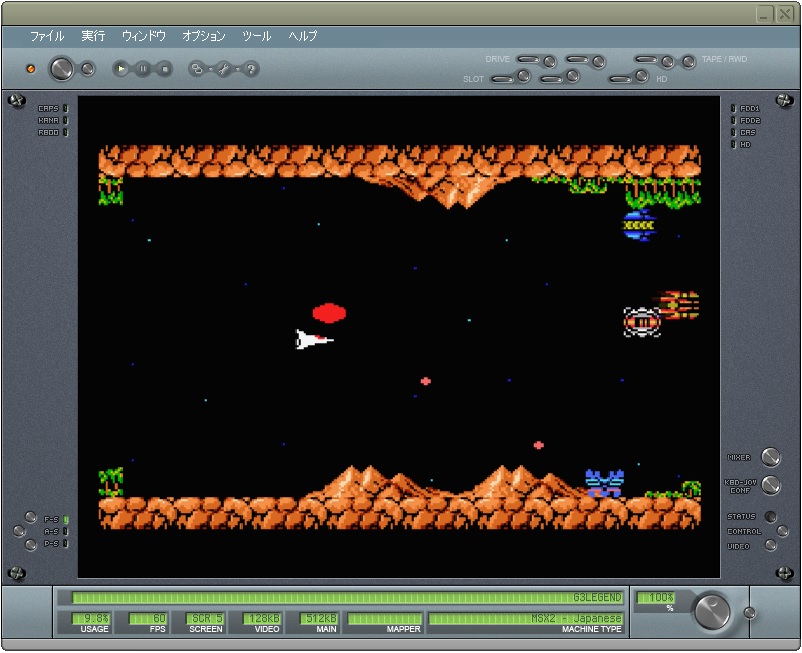Click the 128kB VIDEO readout
Viewport: 802px width, 653px height.
pyautogui.click(x=261, y=618)
